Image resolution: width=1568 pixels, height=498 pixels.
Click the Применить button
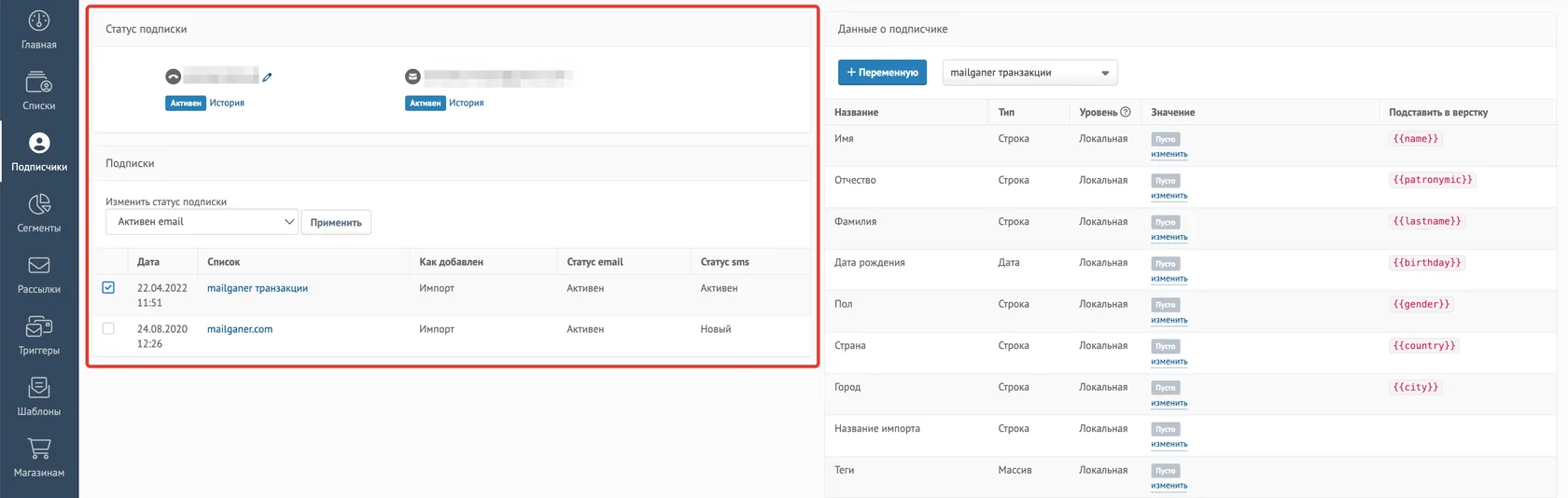tap(336, 223)
